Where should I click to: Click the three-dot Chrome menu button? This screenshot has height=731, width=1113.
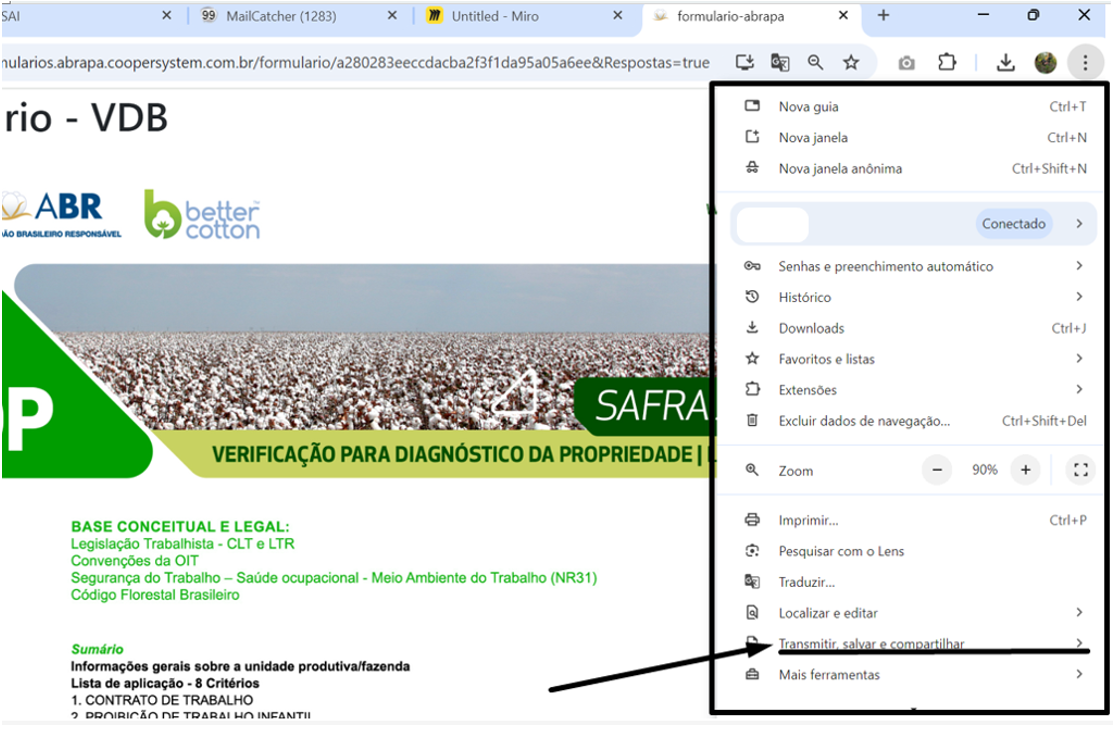1084,63
